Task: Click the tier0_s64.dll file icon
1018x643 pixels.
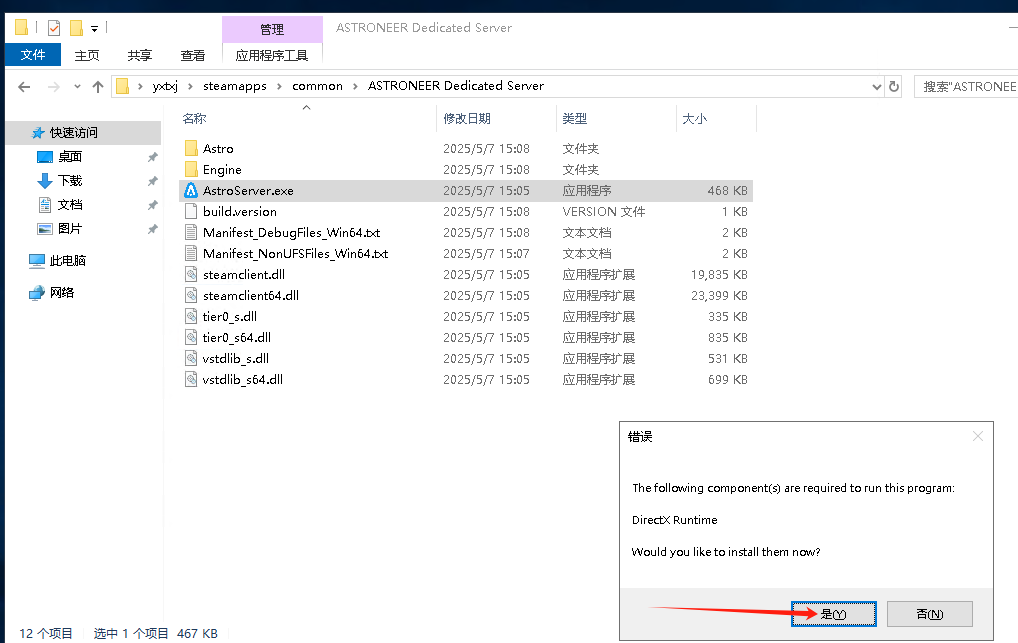Action: [x=191, y=337]
